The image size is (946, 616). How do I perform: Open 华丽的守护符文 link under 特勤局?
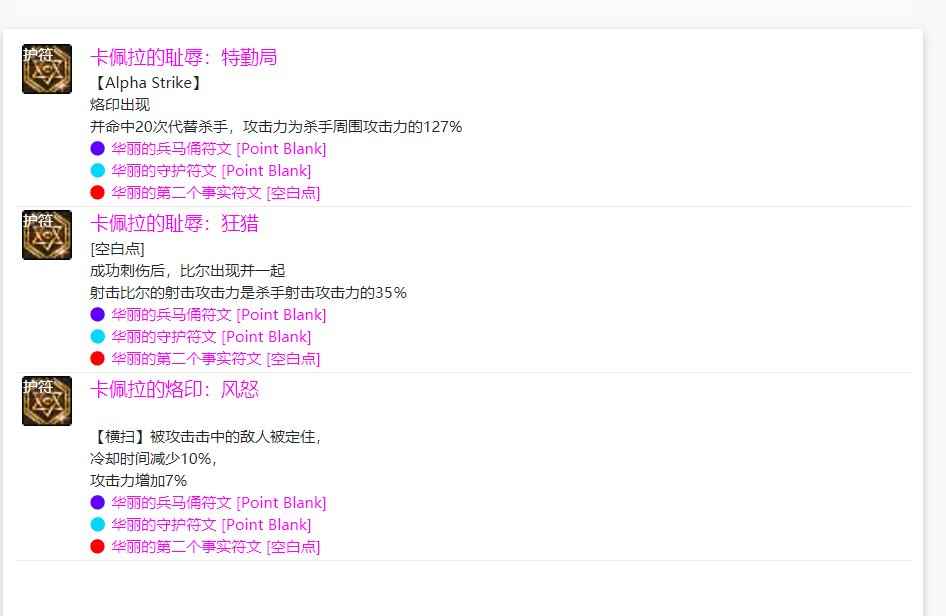tap(211, 171)
